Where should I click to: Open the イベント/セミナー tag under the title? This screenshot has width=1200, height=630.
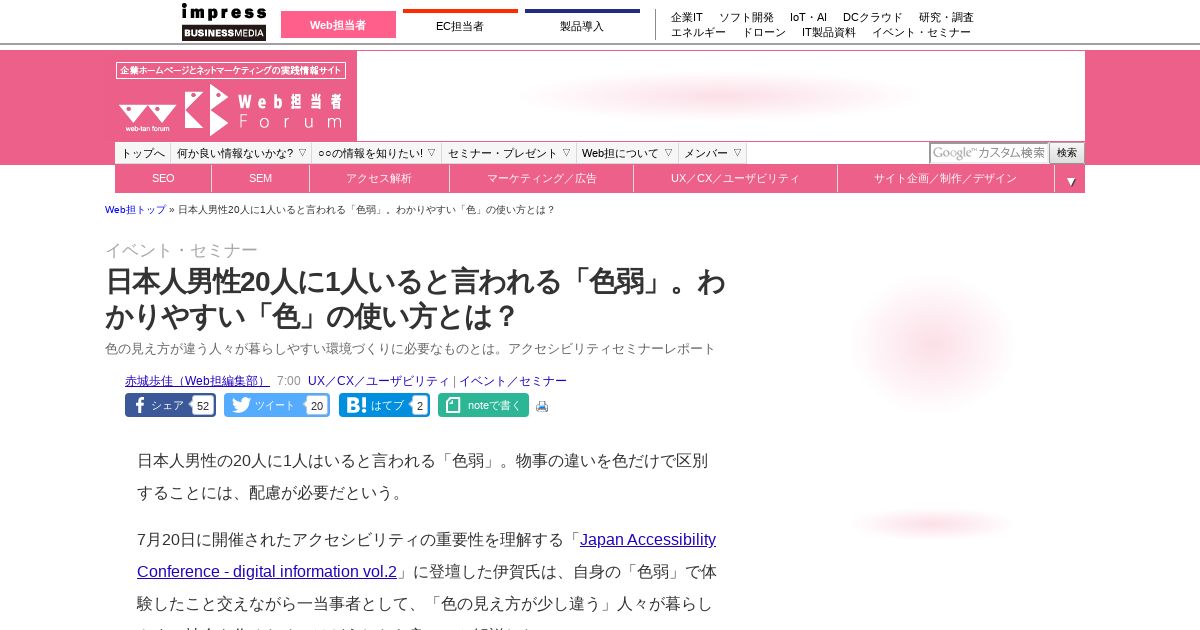click(513, 381)
